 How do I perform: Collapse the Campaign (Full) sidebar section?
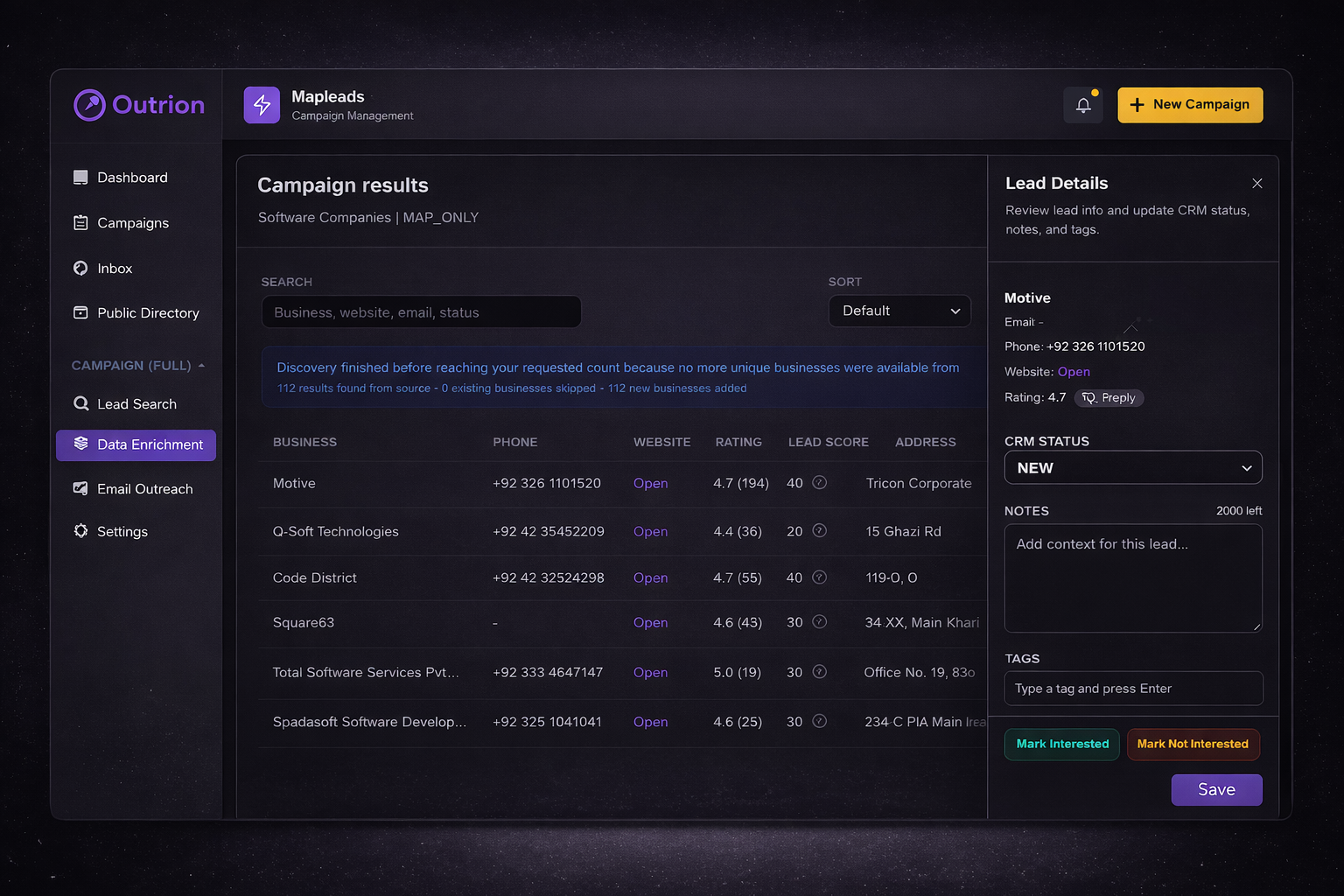201,366
